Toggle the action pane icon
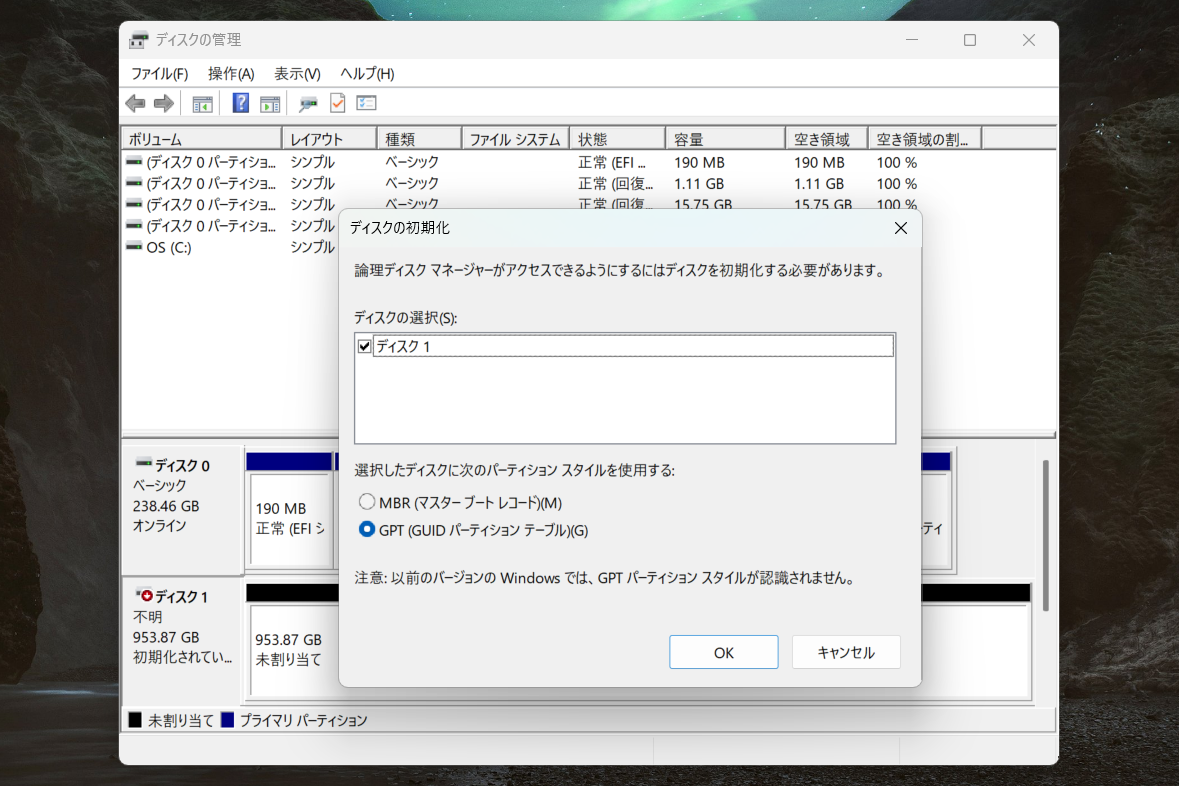 [x=270, y=103]
